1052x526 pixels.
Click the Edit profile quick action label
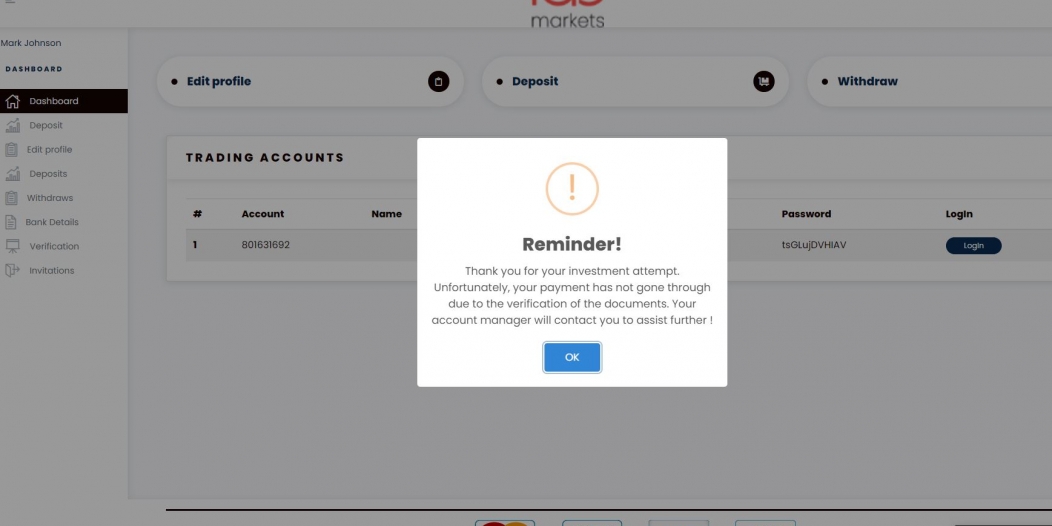tap(219, 82)
